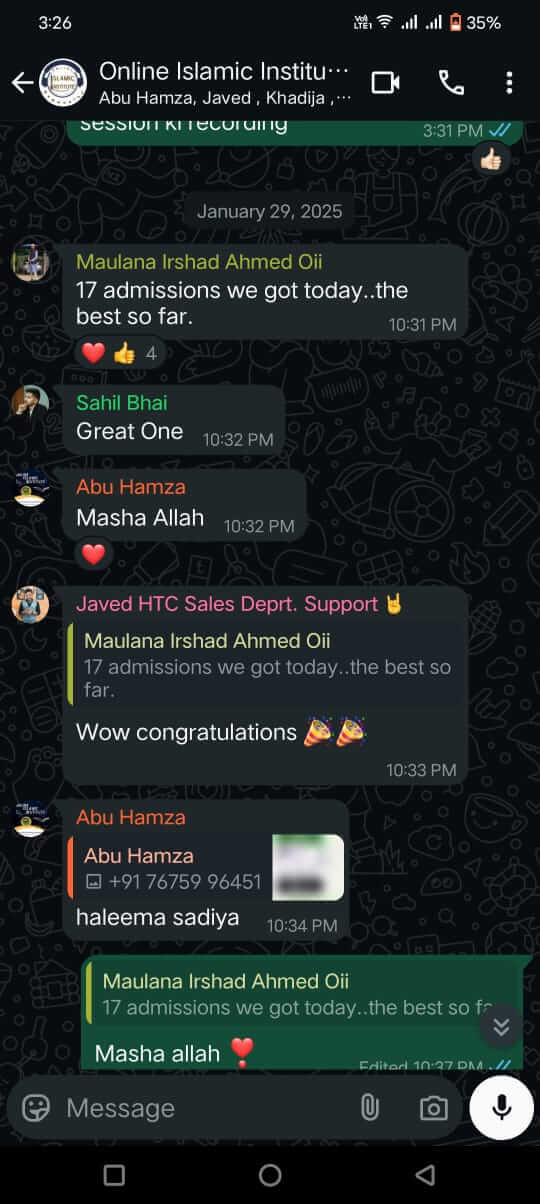Image resolution: width=540 pixels, height=1204 pixels.
Task: Open the blurred image thumbnail in Abu Hamza's reply
Action: pyautogui.click(x=308, y=867)
